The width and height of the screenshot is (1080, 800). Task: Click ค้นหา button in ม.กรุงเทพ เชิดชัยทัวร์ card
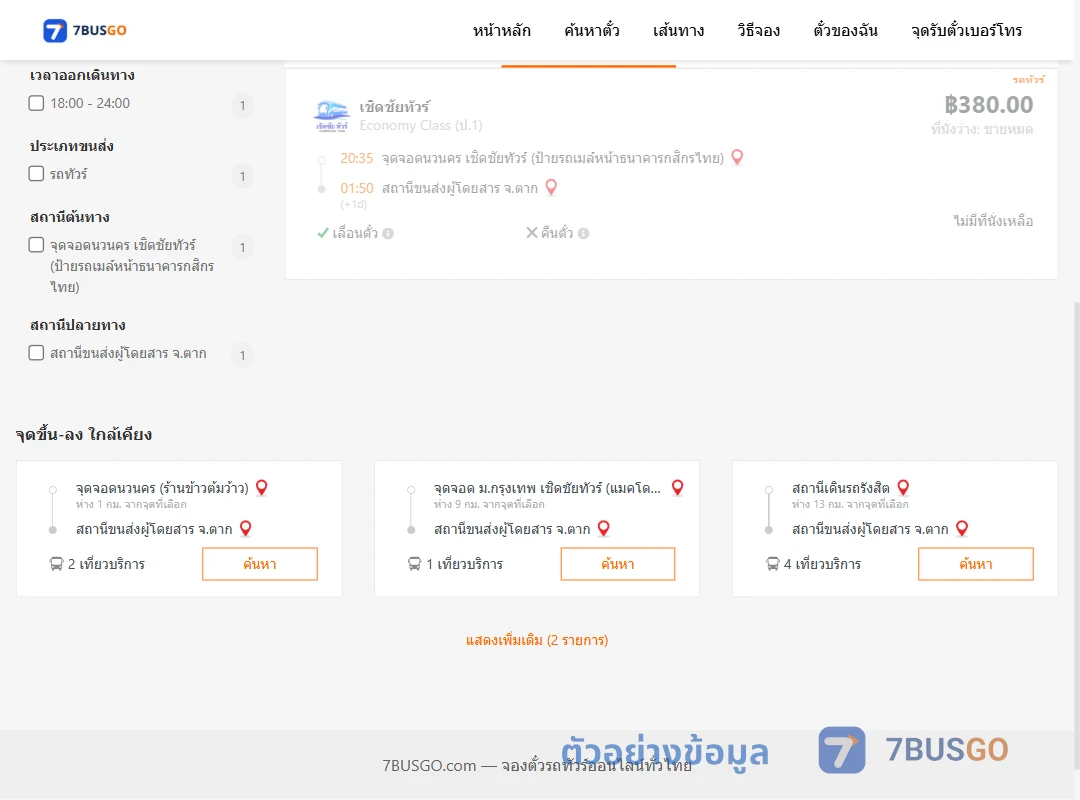point(618,564)
